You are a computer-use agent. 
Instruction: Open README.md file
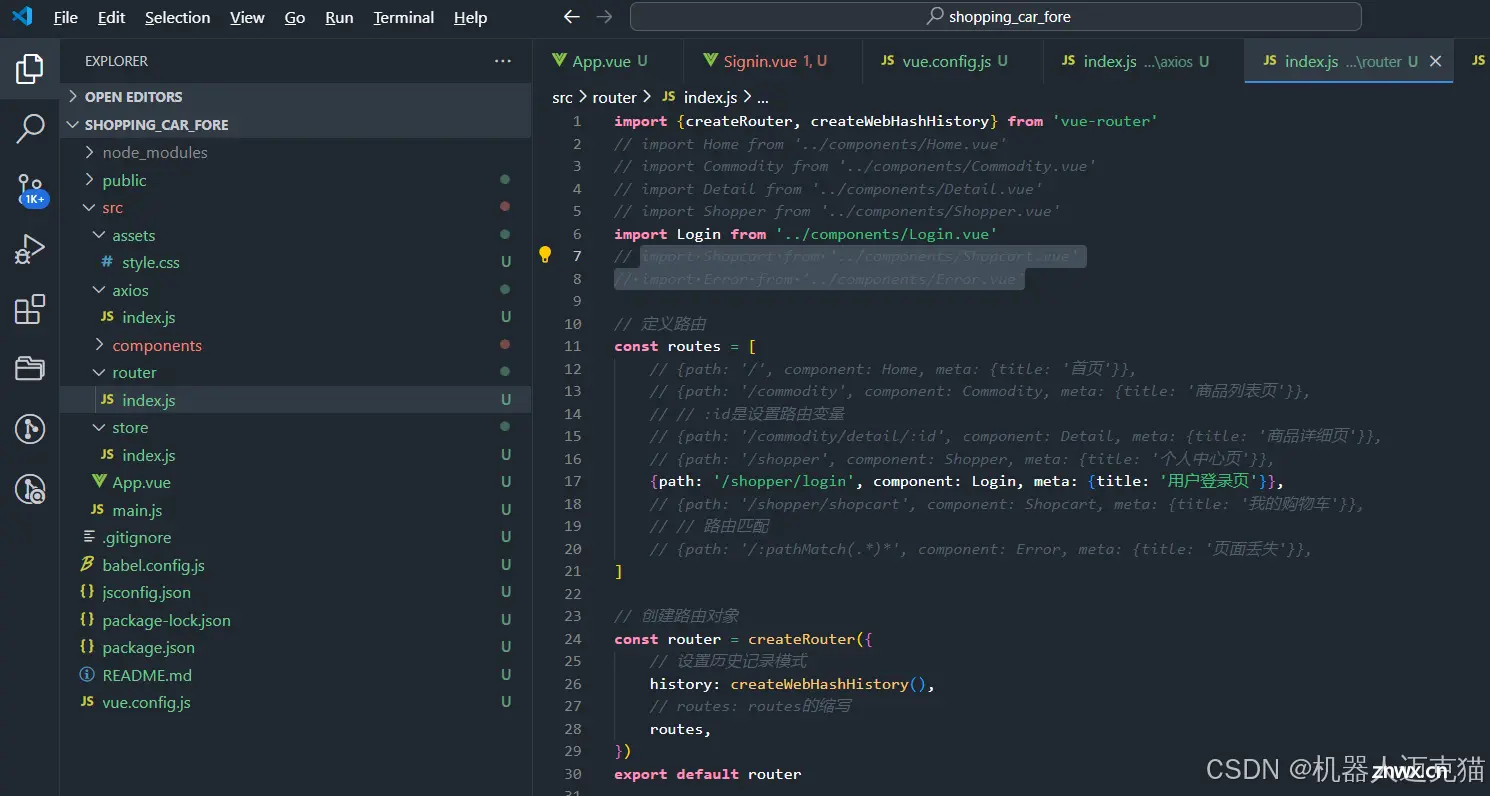click(296, 675)
